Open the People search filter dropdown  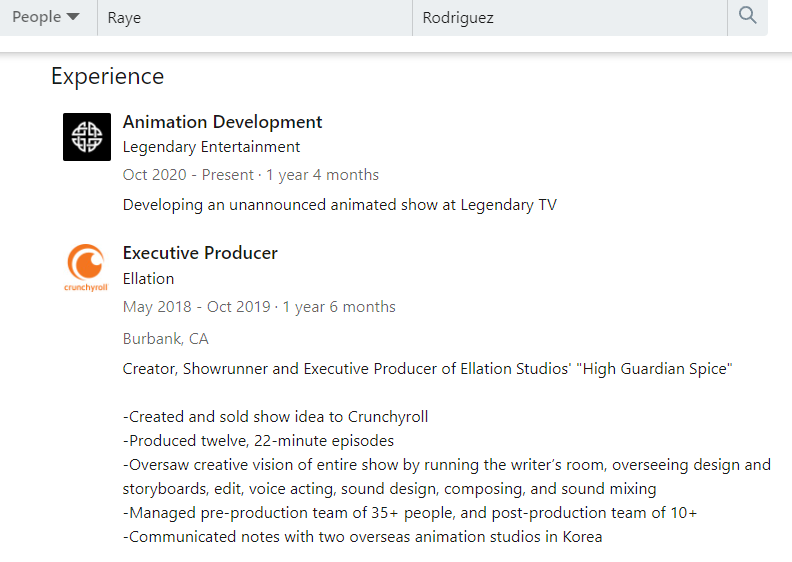(x=46, y=17)
